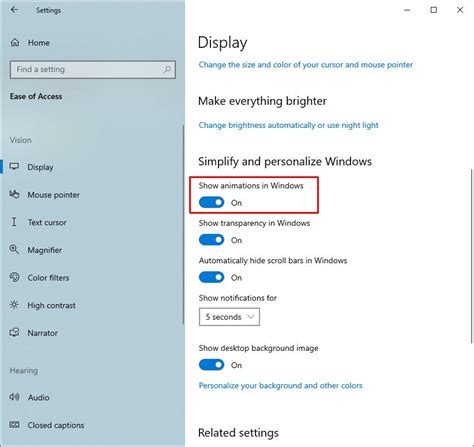474x447 pixels.
Task: Turn off Show desktop background image
Action: coord(211,365)
